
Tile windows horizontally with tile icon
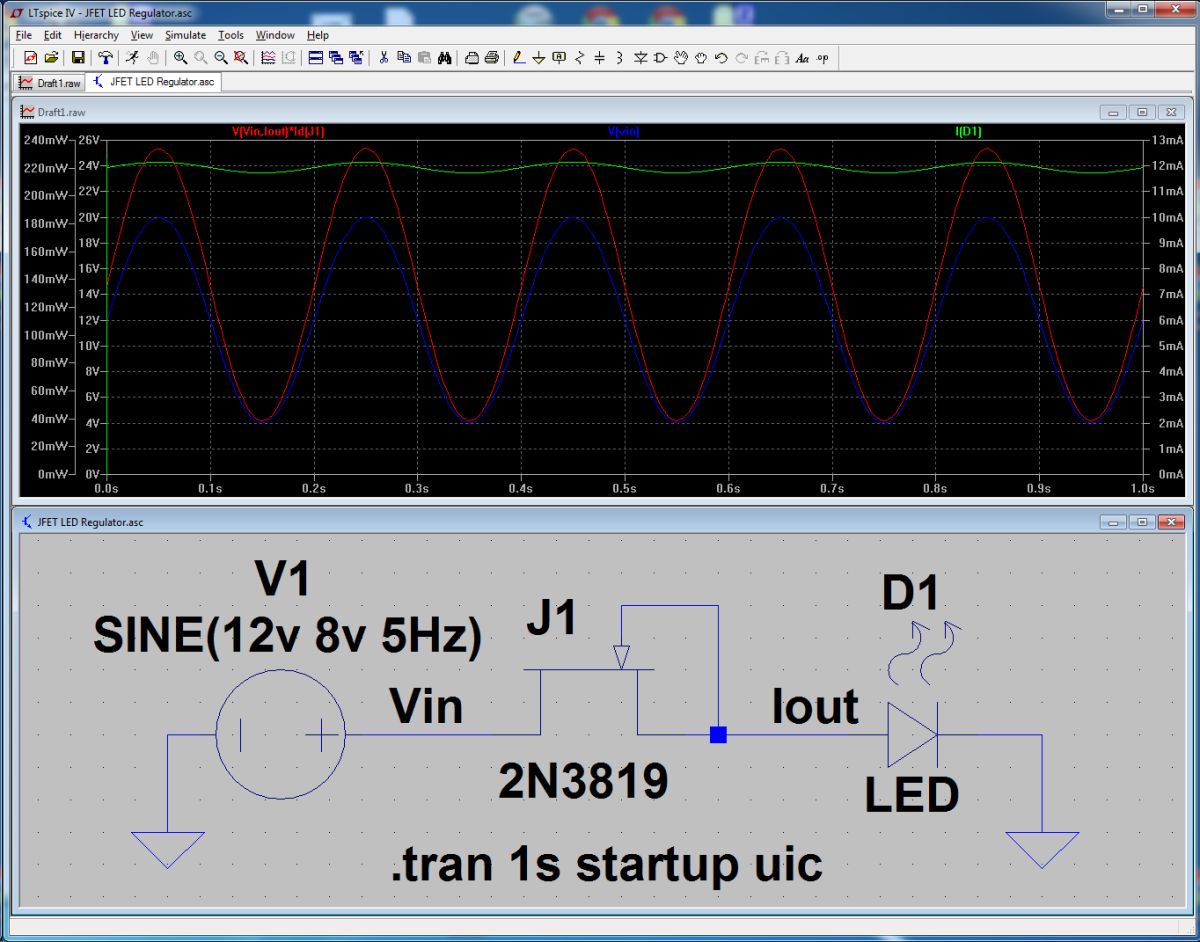[x=316, y=58]
